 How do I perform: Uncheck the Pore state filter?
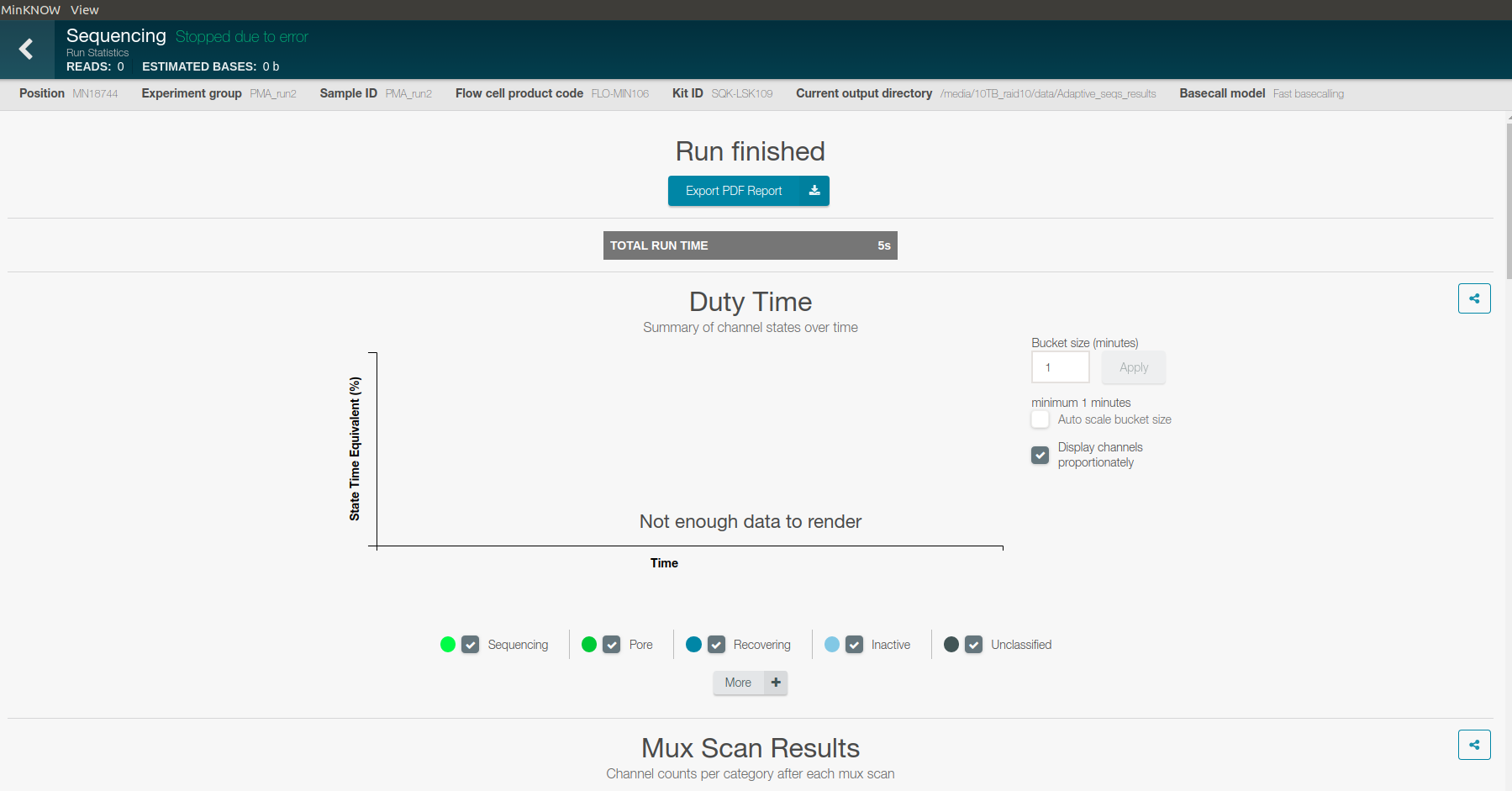610,644
